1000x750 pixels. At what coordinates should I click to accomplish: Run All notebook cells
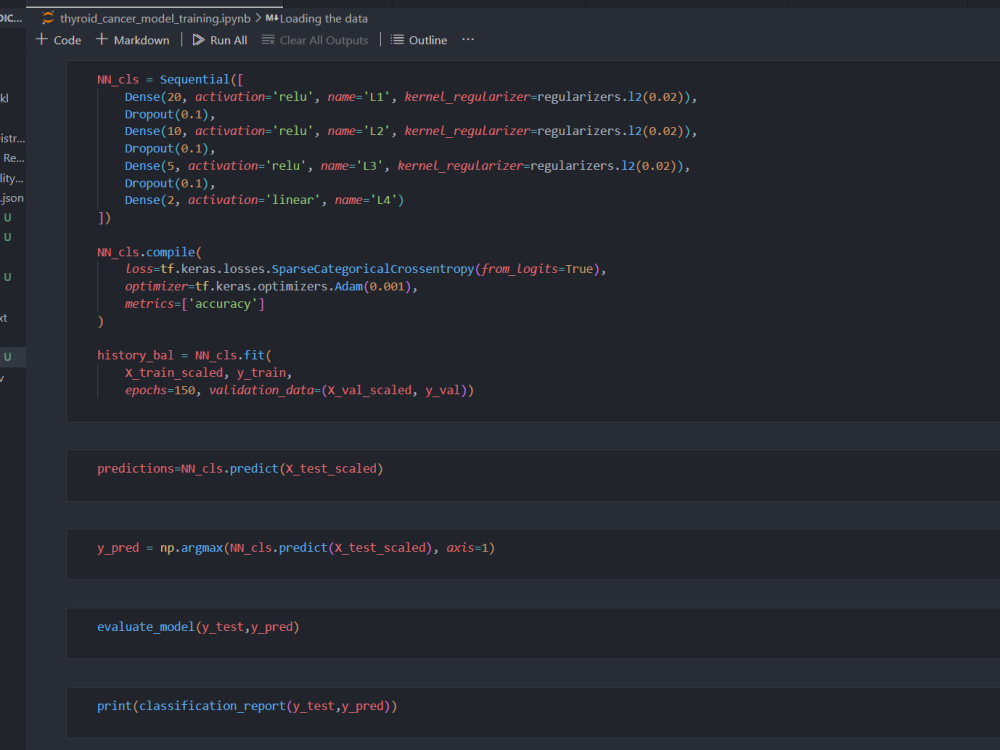coord(220,40)
